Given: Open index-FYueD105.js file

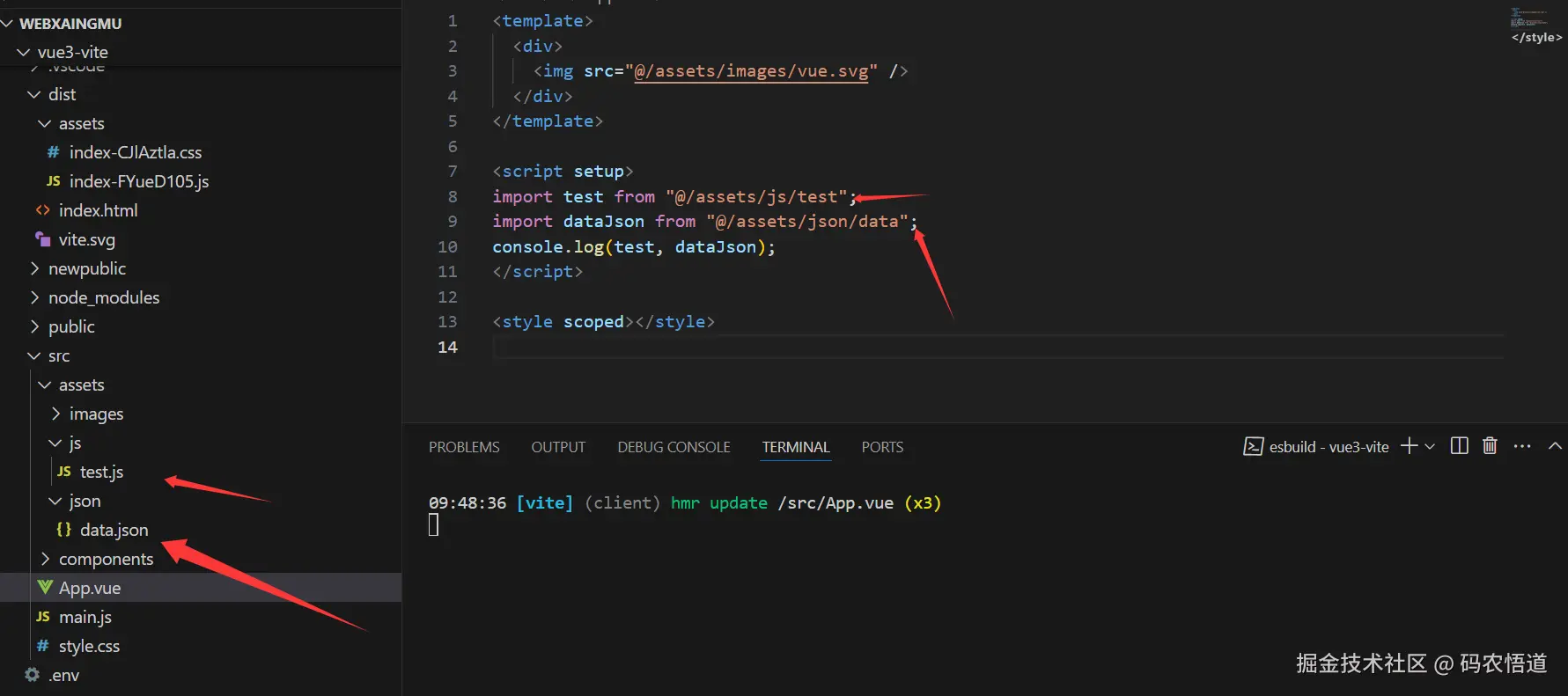Looking at the screenshot, I should [x=139, y=181].
